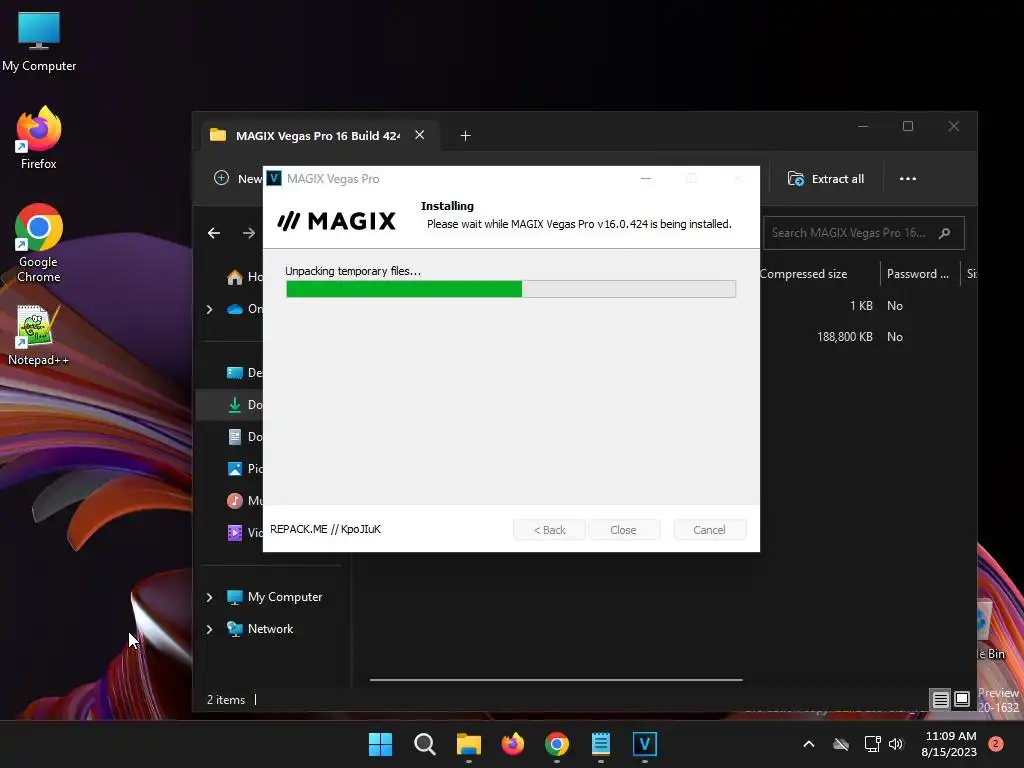Select My Computer in navigation pane
The width and height of the screenshot is (1024, 768).
click(274, 597)
